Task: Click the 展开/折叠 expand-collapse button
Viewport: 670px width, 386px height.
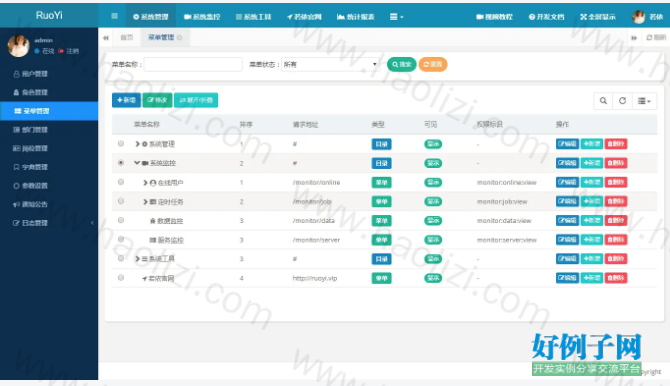Action: coord(196,100)
